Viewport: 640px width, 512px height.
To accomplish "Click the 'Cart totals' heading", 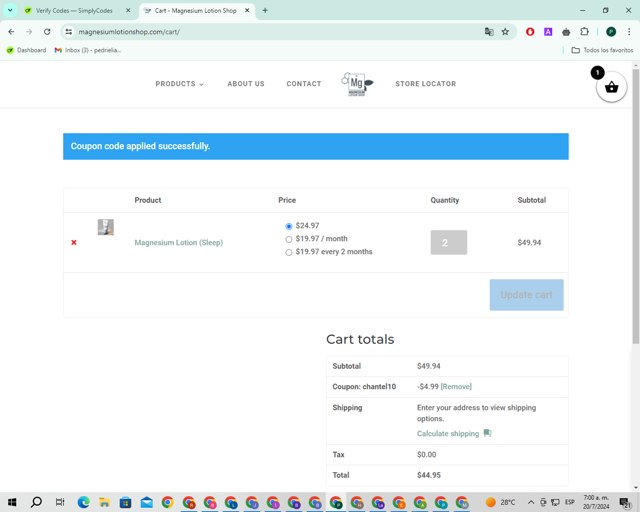I will [x=360, y=339].
